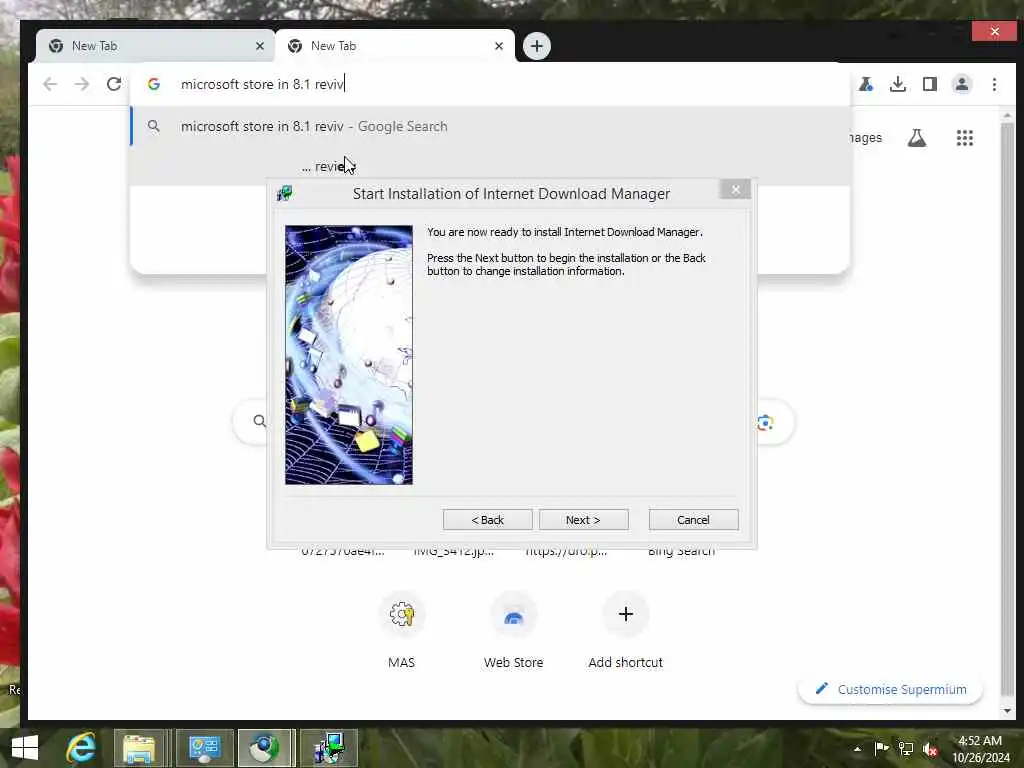
Task: Click the IDM installer title bar icon
Action: coord(284,193)
